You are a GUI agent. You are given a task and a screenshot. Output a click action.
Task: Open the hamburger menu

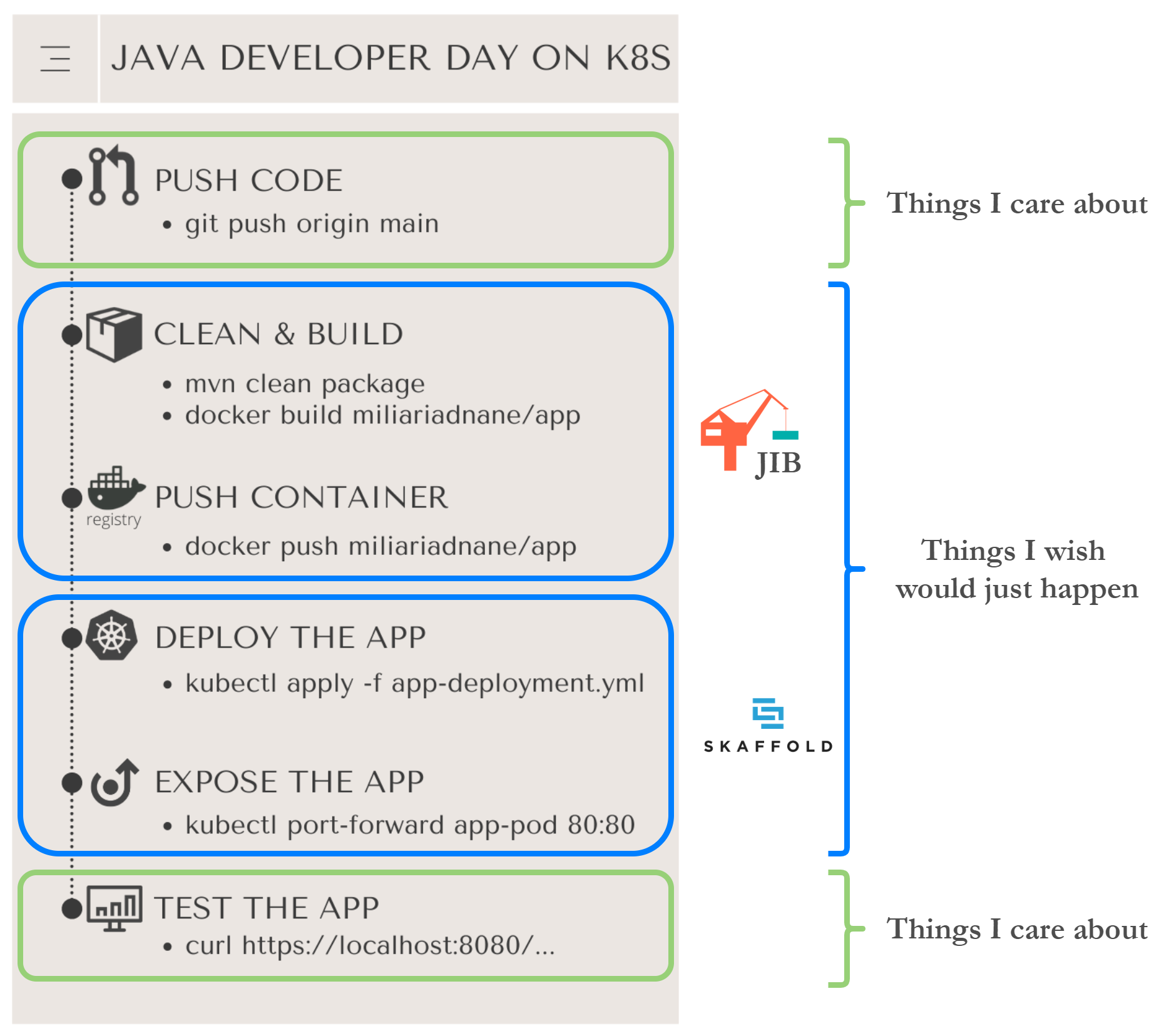pos(56,59)
